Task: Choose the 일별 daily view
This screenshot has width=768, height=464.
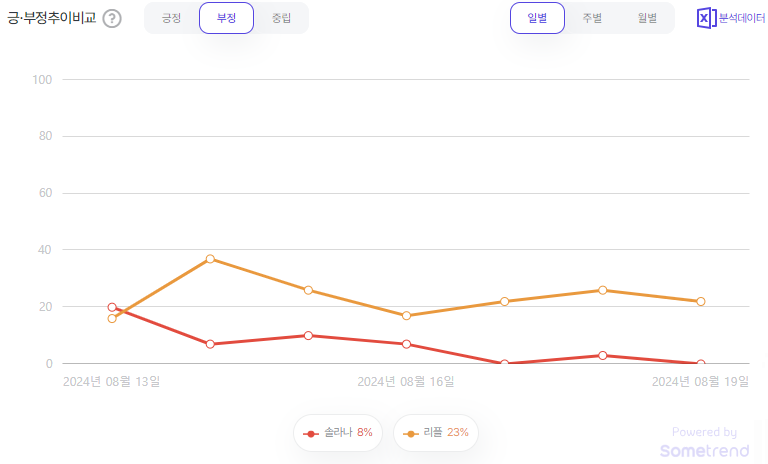Action: [537, 18]
